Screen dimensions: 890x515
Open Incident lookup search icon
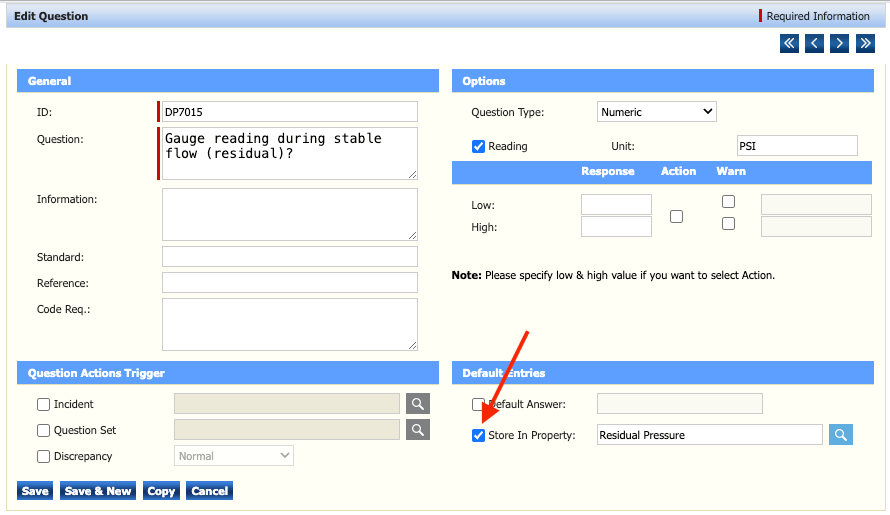(x=418, y=404)
